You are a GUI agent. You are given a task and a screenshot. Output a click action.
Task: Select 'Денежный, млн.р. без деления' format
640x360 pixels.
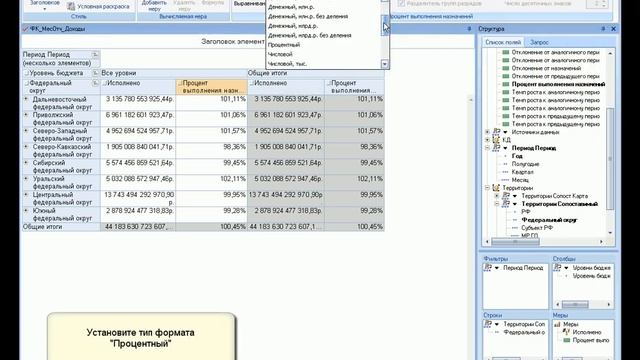point(308,16)
